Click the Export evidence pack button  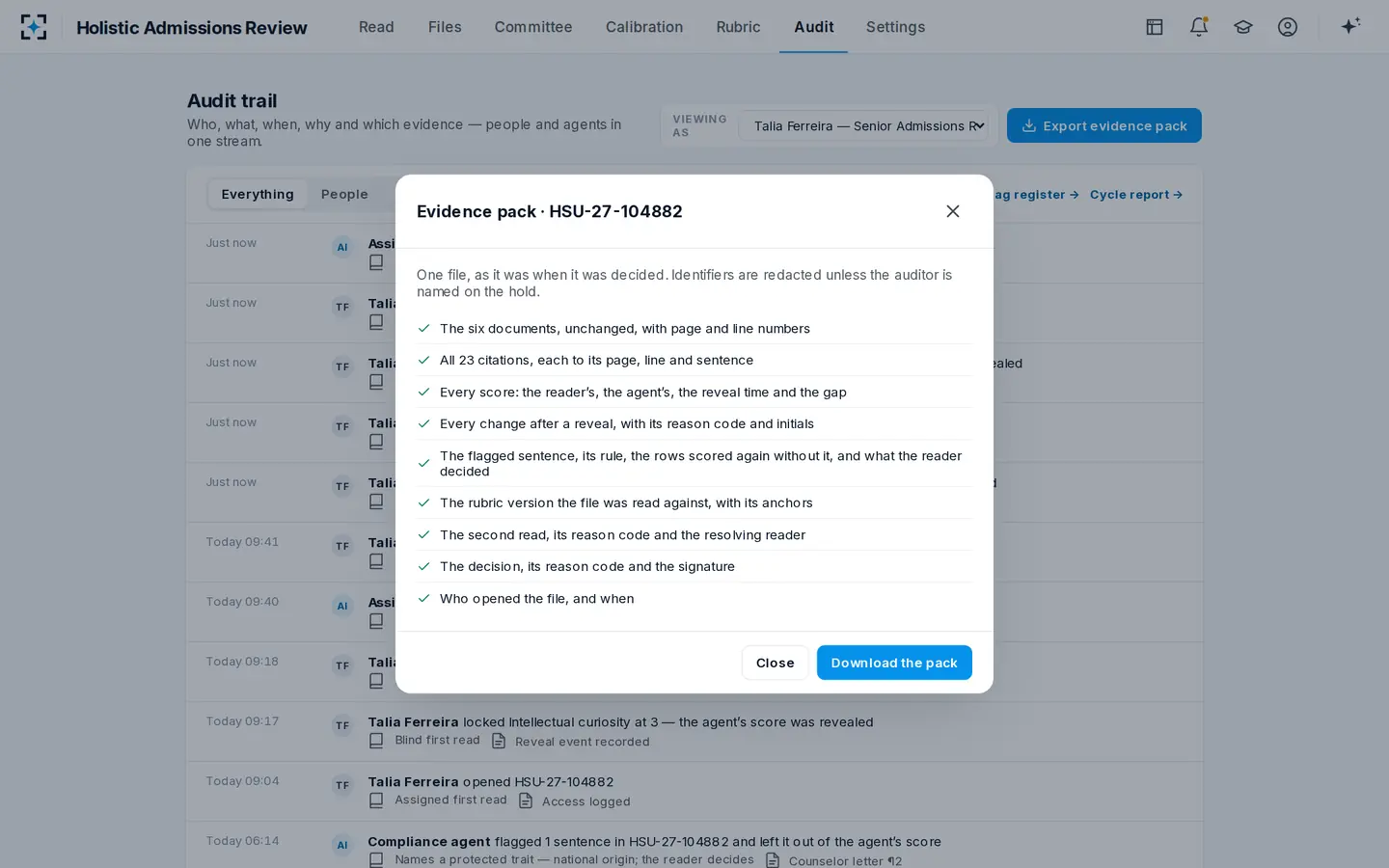[1104, 125]
